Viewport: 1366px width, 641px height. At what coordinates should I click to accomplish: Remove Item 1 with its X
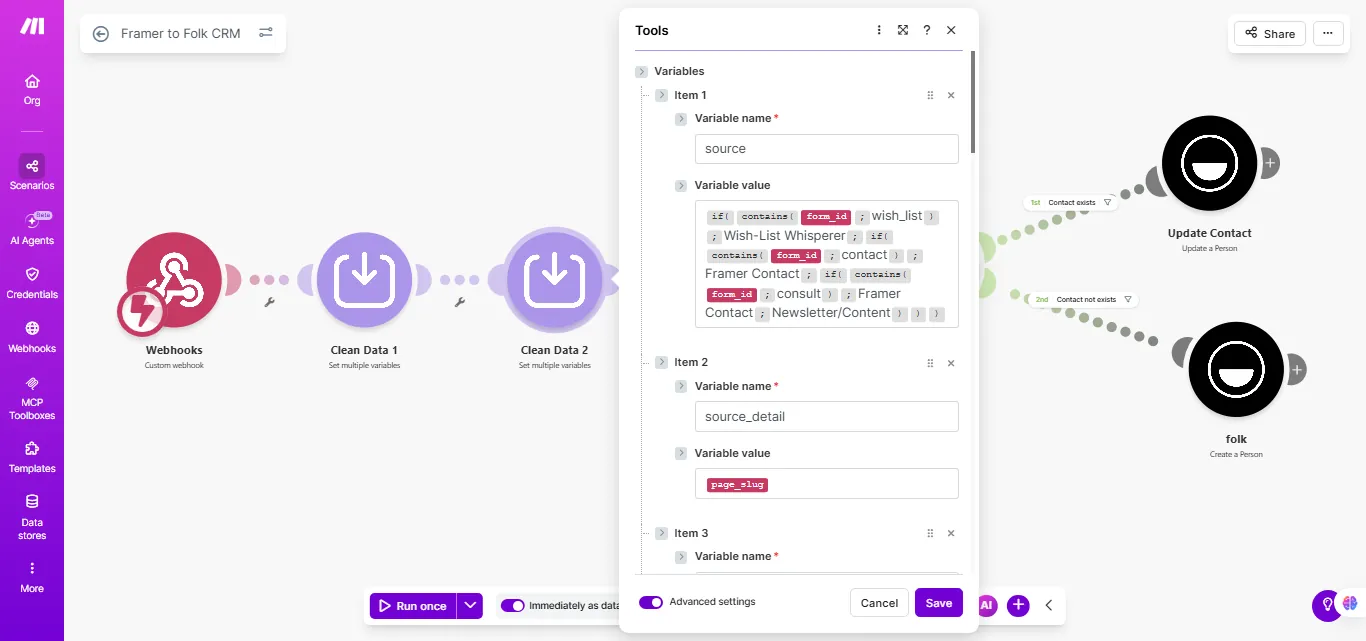pyautogui.click(x=951, y=95)
